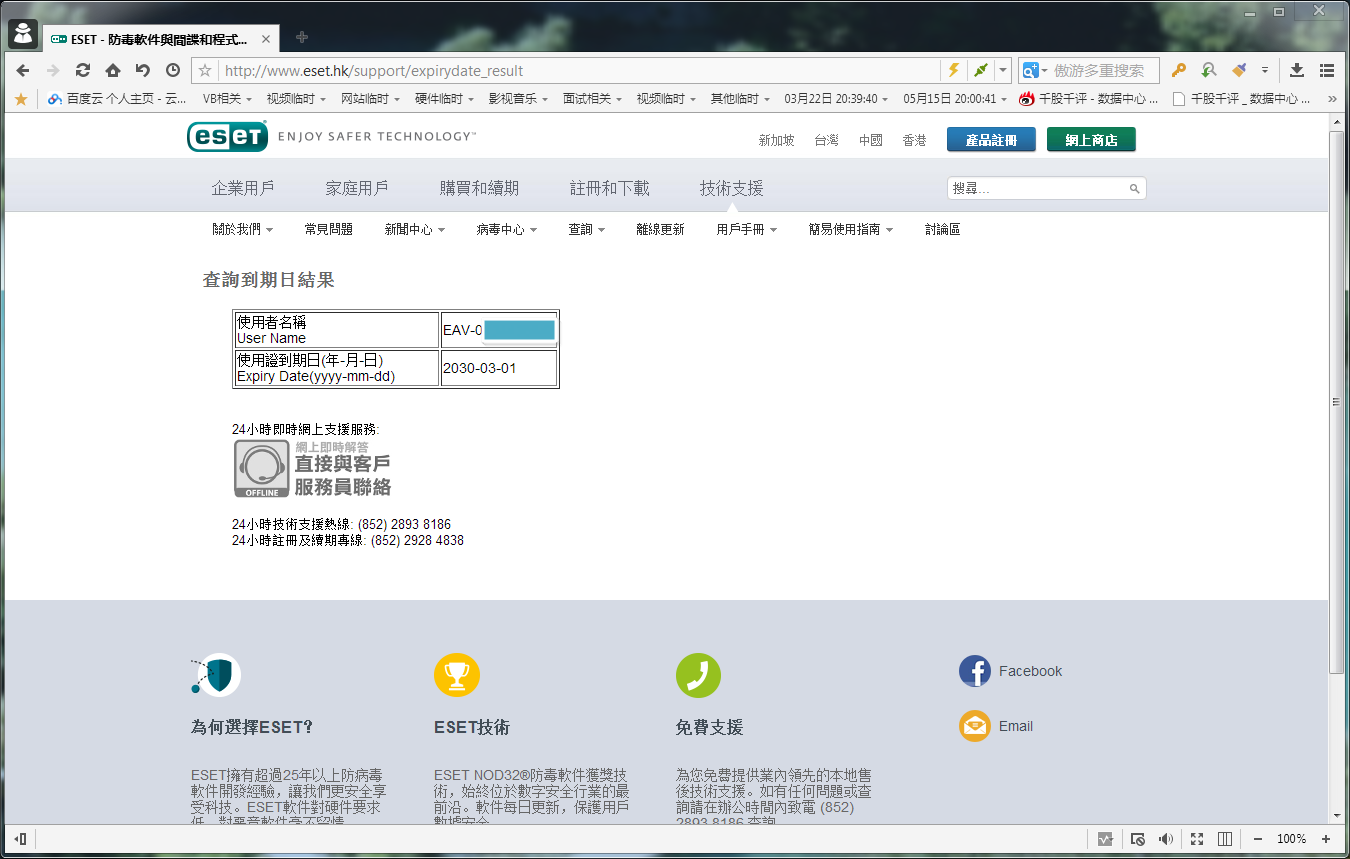Mute sound via status bar speaker
This screenshot has width=1350, height=859.
click(1166, 839)
